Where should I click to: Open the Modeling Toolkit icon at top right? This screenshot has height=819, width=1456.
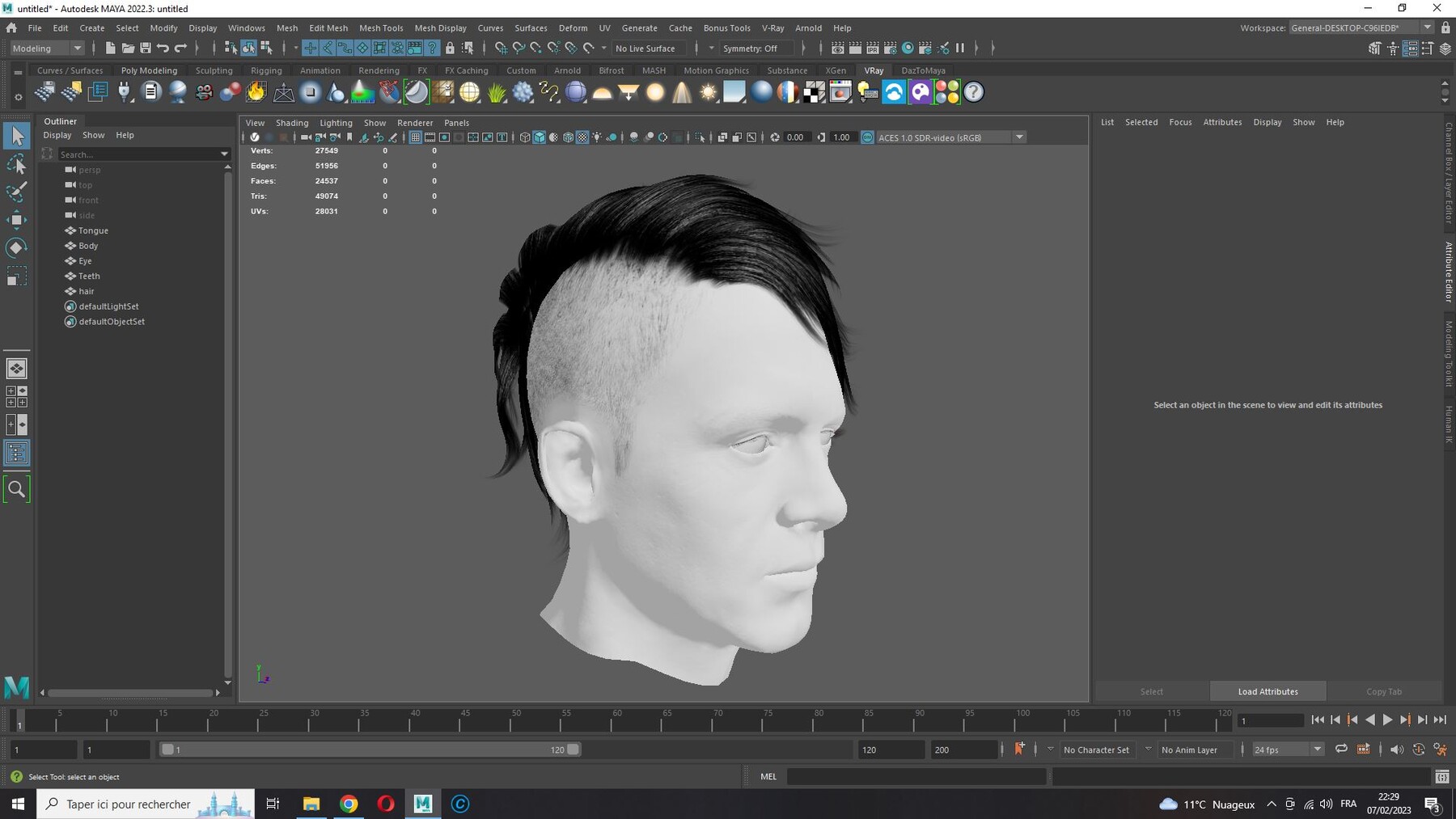coord(1374,49)
